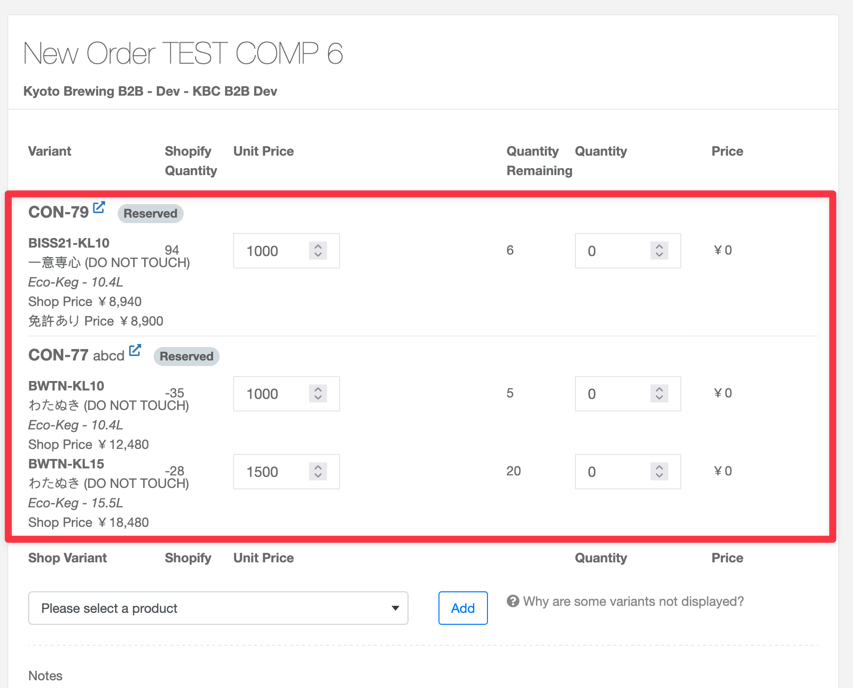Open the CON-79 external link icon
Image resolution: width=853 pixels, height=688 pixels.
[x=99, y=208]
